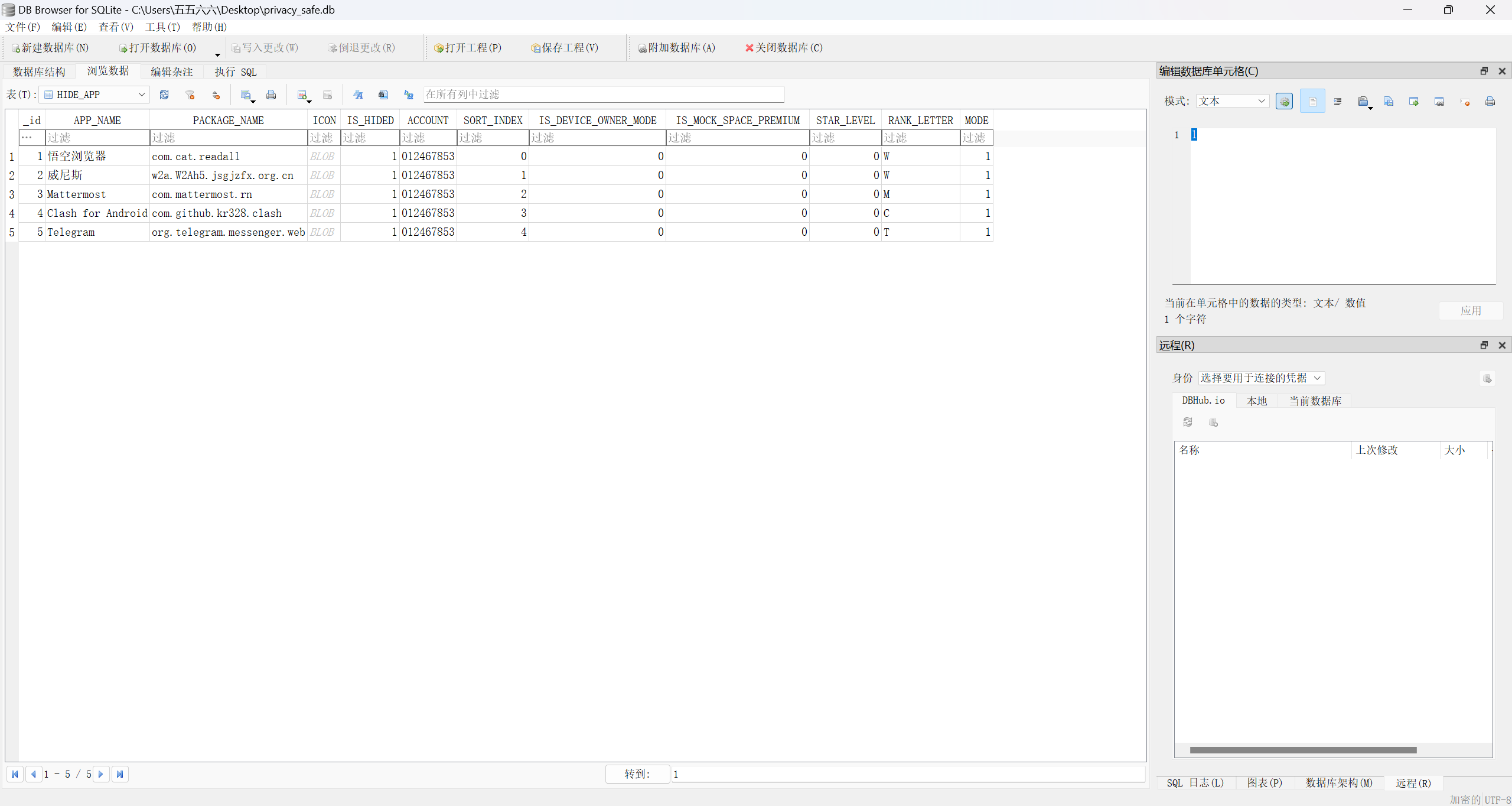Open the 工具(T) menu
1512x806 pixels.
pos(162,27)
